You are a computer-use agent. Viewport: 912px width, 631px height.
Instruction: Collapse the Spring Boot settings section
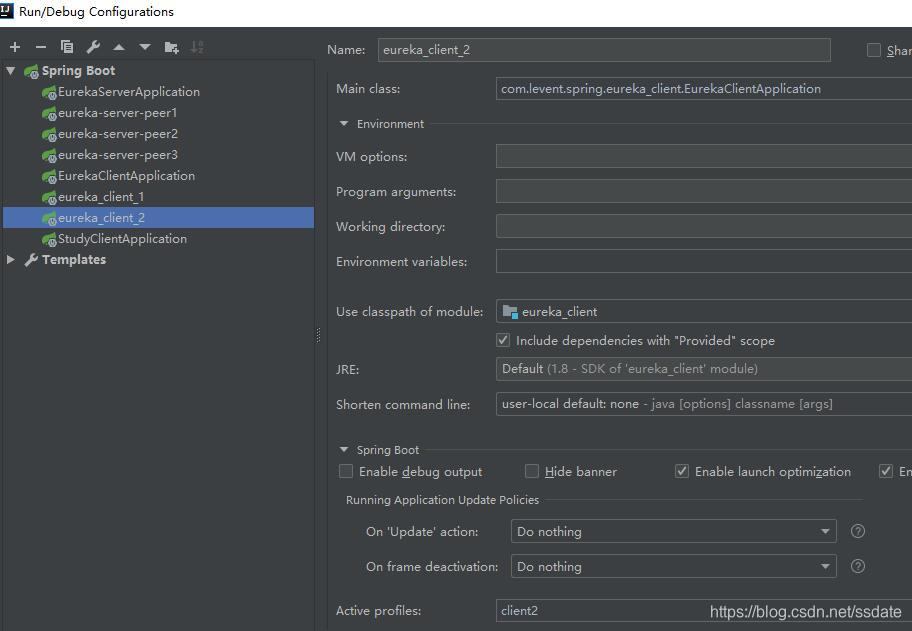coord(344,450)
